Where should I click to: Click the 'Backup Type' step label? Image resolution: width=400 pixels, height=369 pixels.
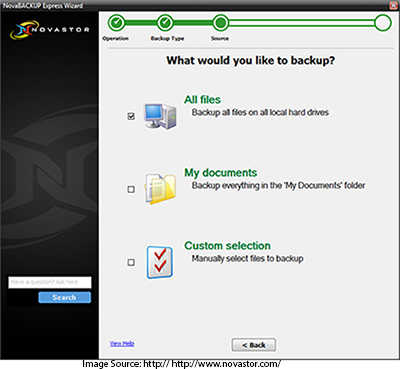click(167, 39)
